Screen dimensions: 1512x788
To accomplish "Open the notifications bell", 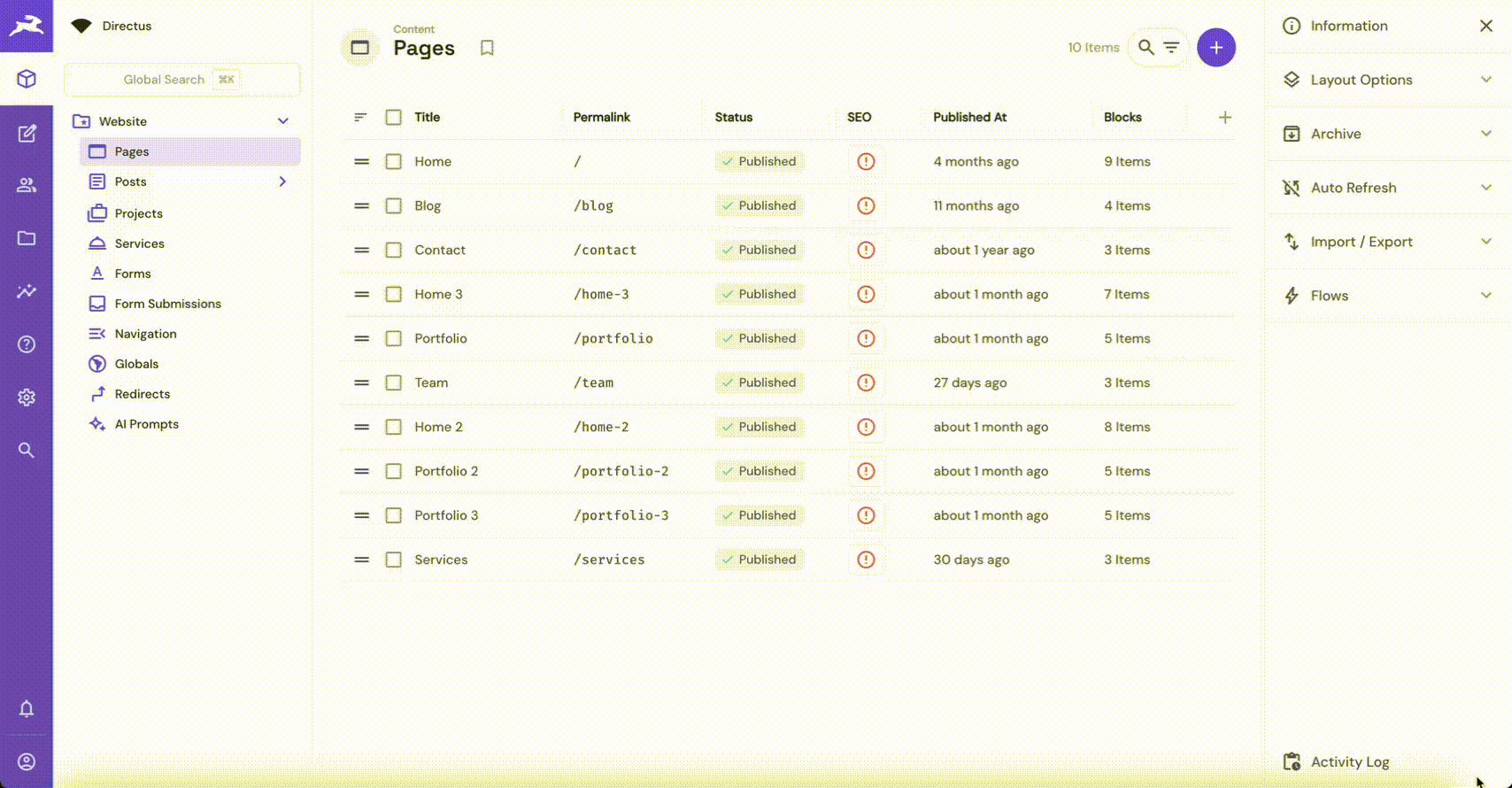I will point(27,708).
